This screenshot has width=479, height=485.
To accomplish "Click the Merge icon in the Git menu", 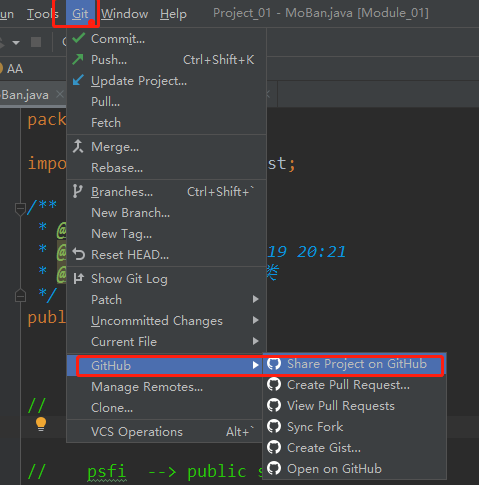I will 78,146.
